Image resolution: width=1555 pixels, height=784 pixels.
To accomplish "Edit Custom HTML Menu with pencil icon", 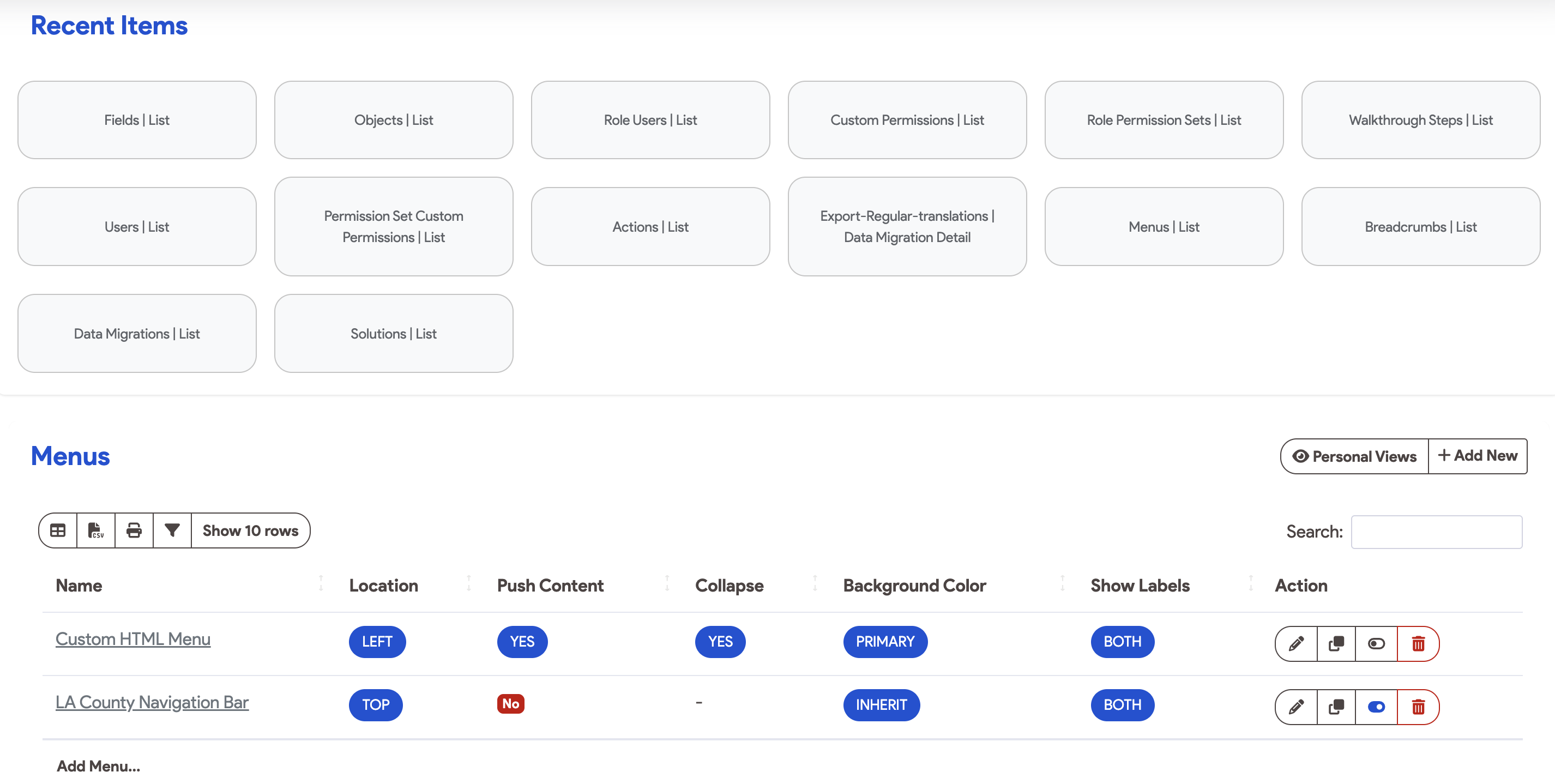I will [x=1296, y=643].
